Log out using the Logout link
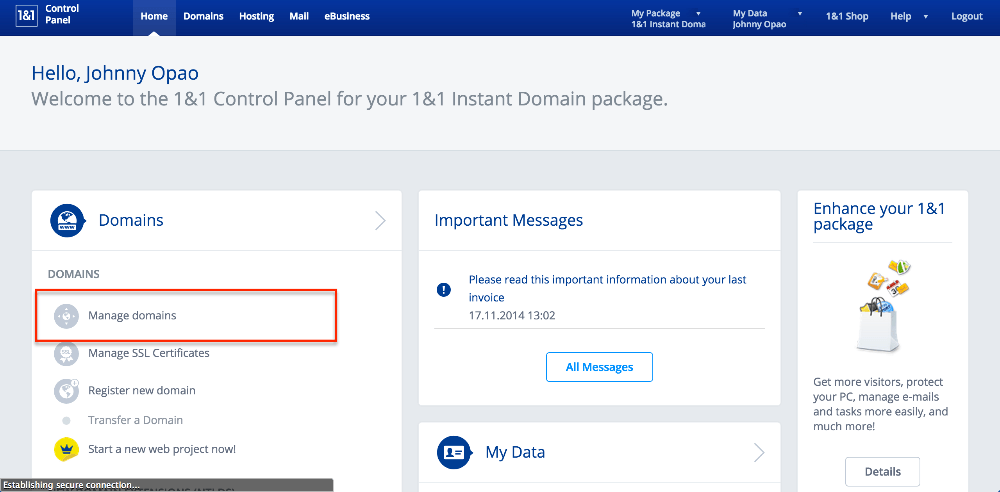 tap(967, 17)
